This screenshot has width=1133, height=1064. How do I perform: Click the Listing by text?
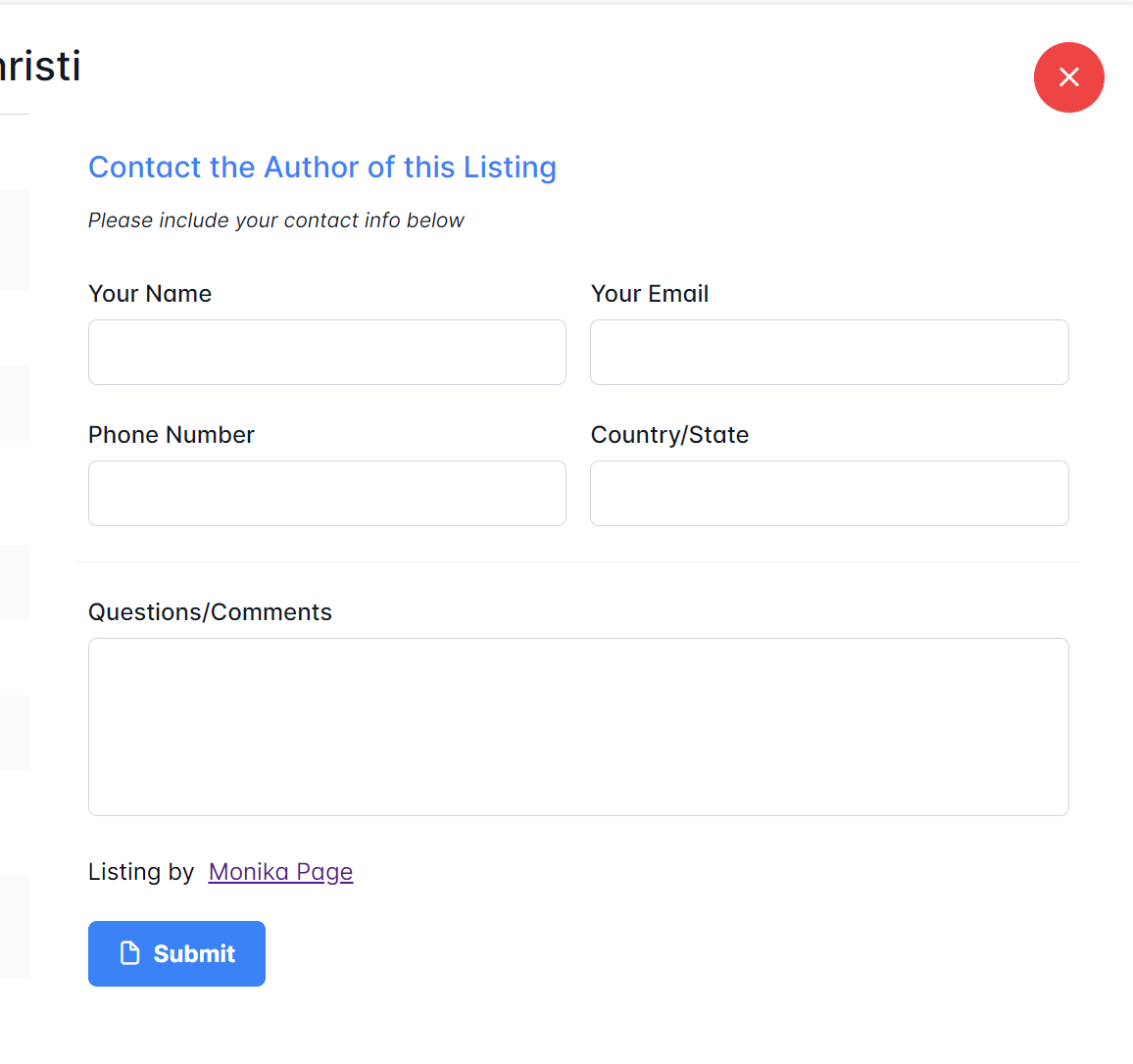point(141,872)
